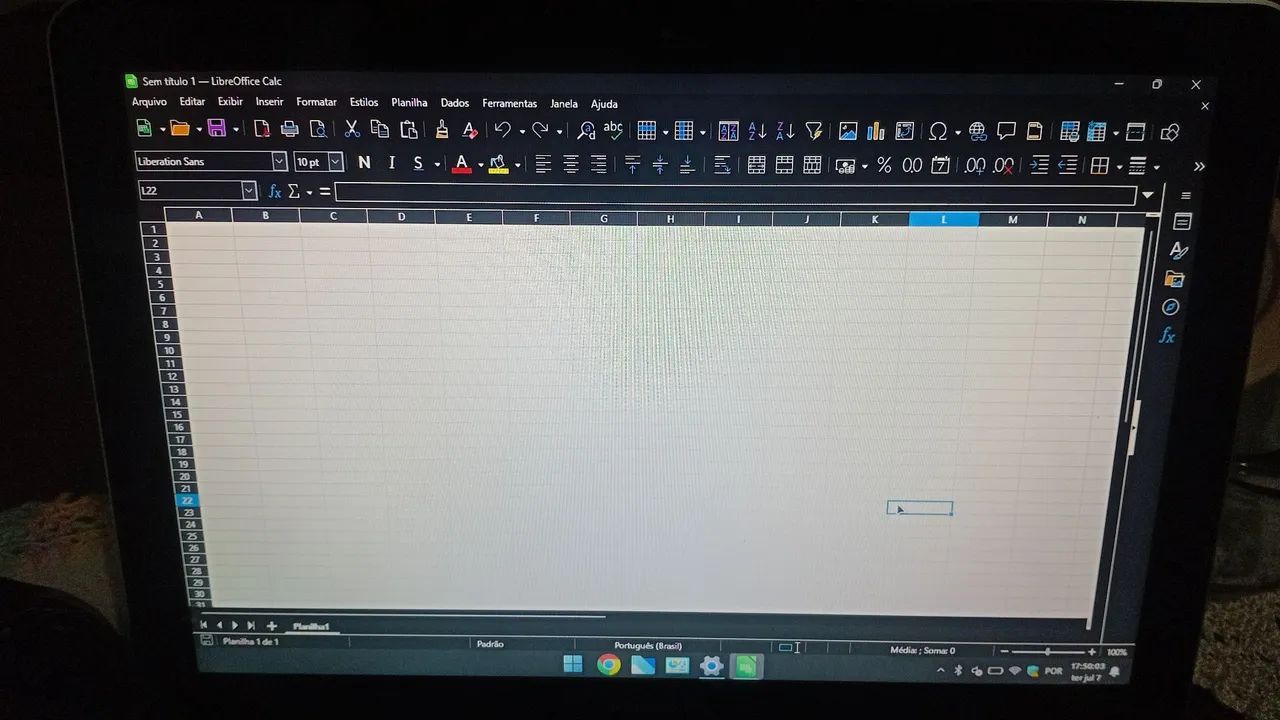Image resolution: width=1280 pixels, height=720 pixels.
Task: Click the AutoFilter funnel icon
Action: click(814, 131)
